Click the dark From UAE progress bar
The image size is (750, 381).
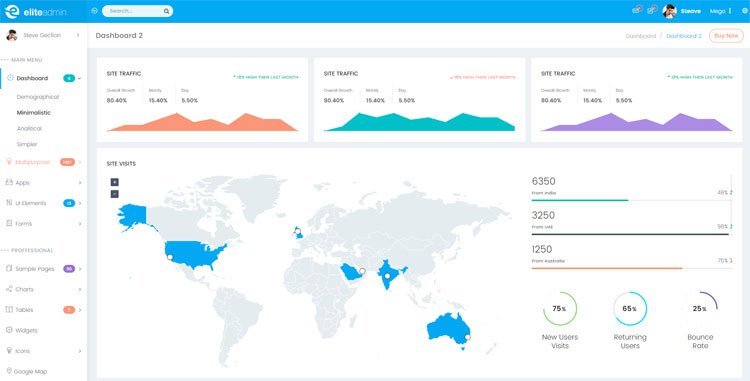630,234
